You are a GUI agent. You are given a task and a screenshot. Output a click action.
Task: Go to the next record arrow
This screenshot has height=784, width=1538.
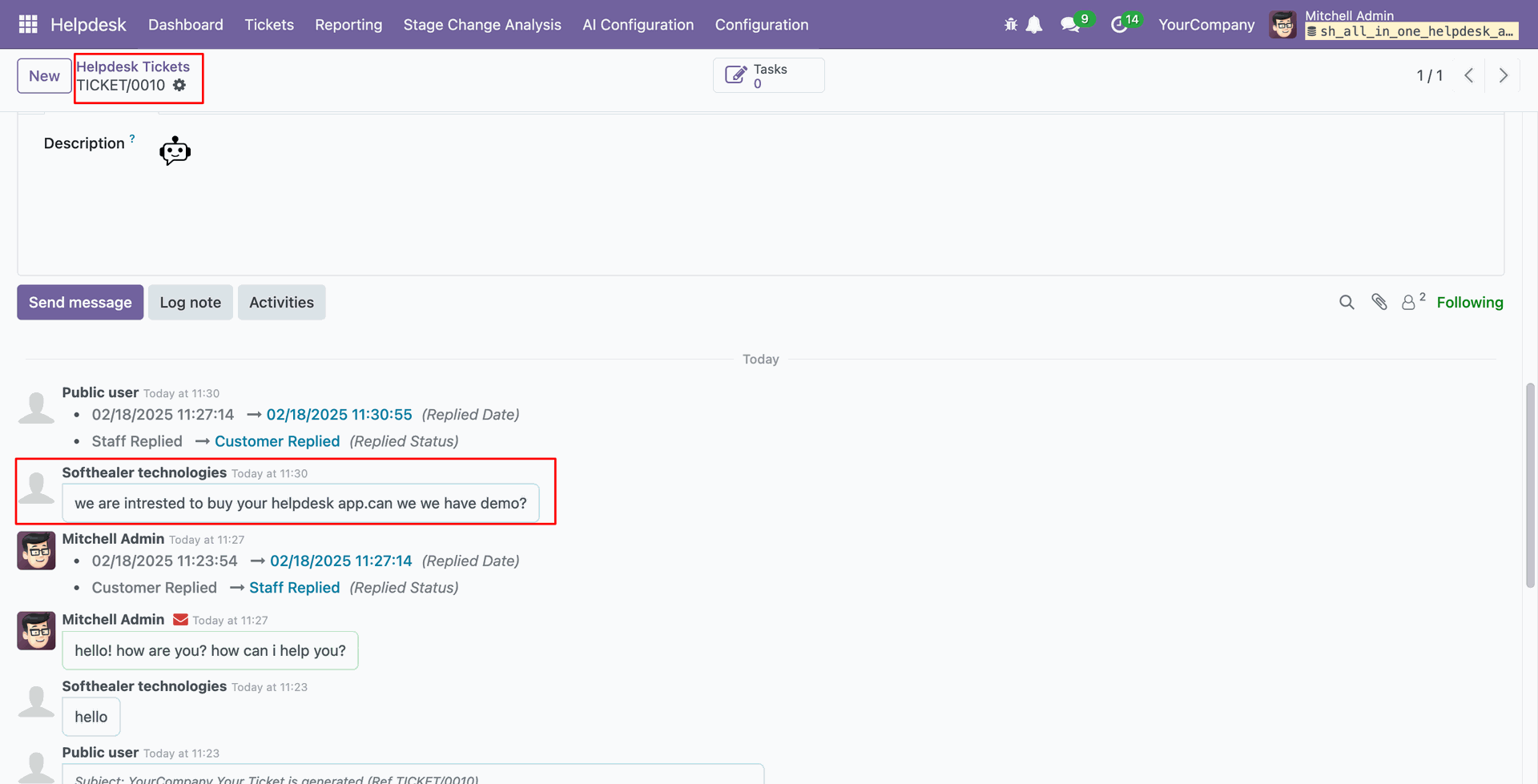tap(1503, 75)
